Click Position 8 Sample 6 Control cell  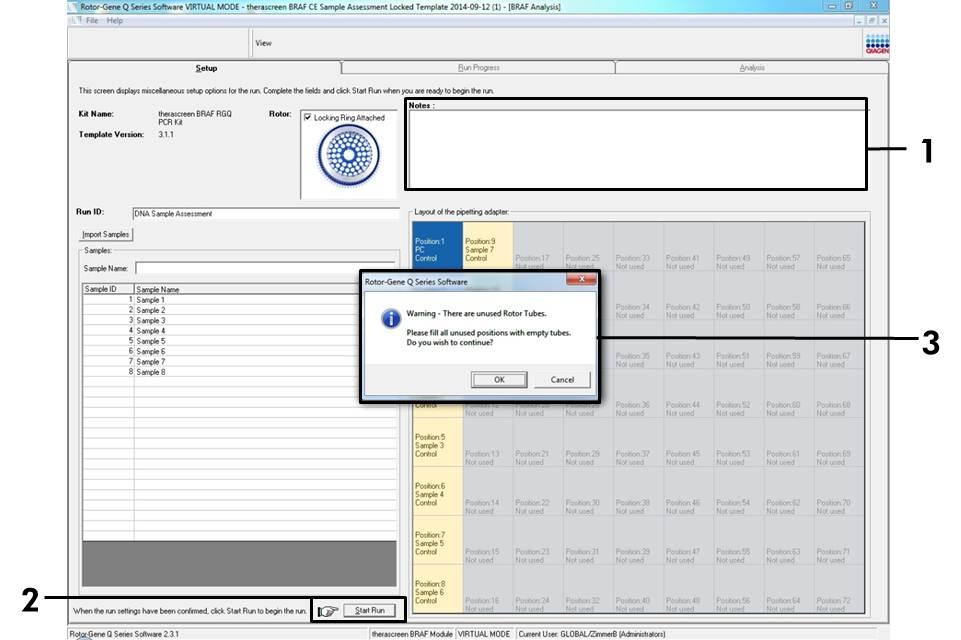[438, 589]
